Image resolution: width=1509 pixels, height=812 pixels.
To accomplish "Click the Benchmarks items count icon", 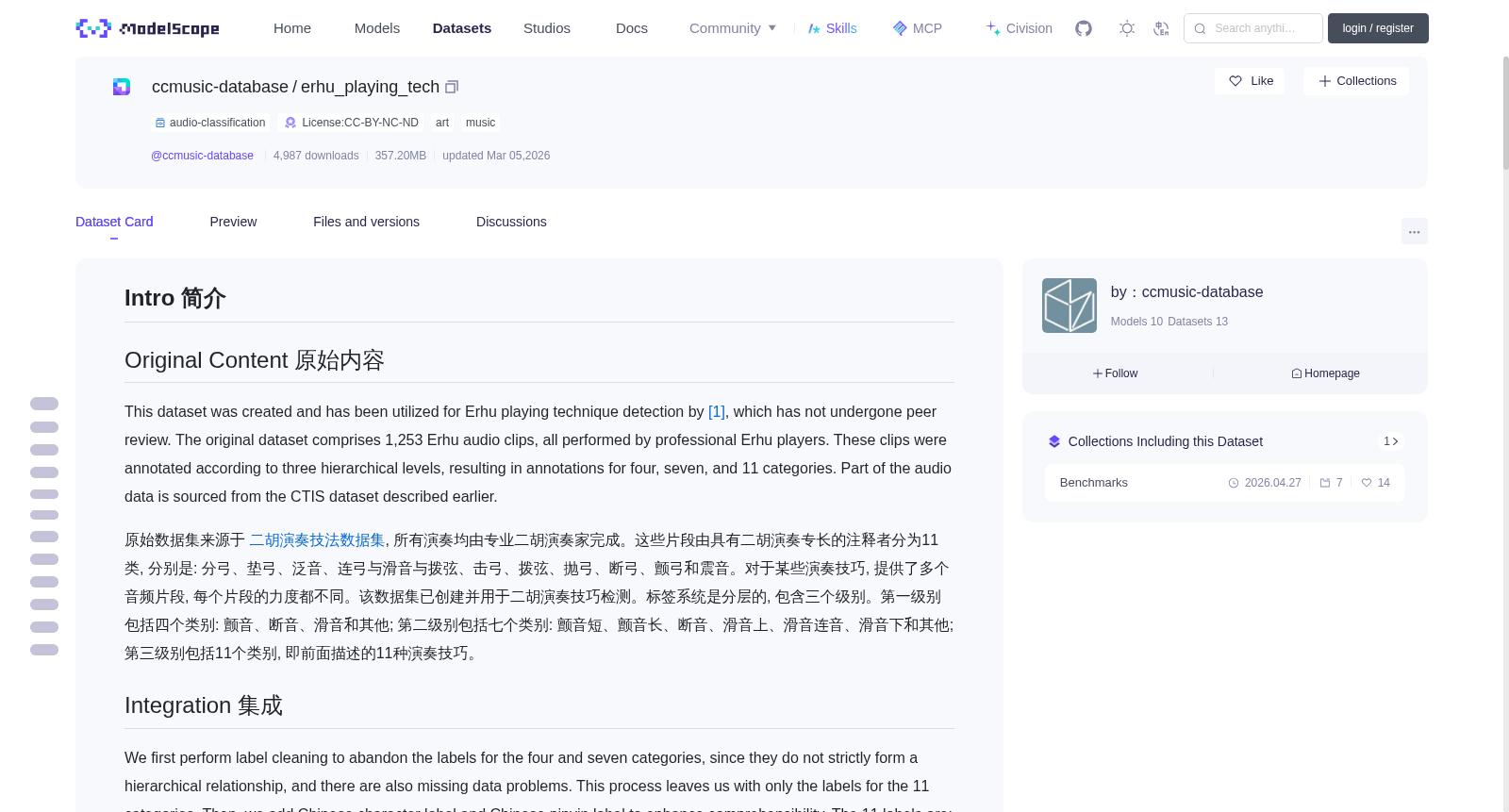I will pyautogui.click(x=1325, y=483).
